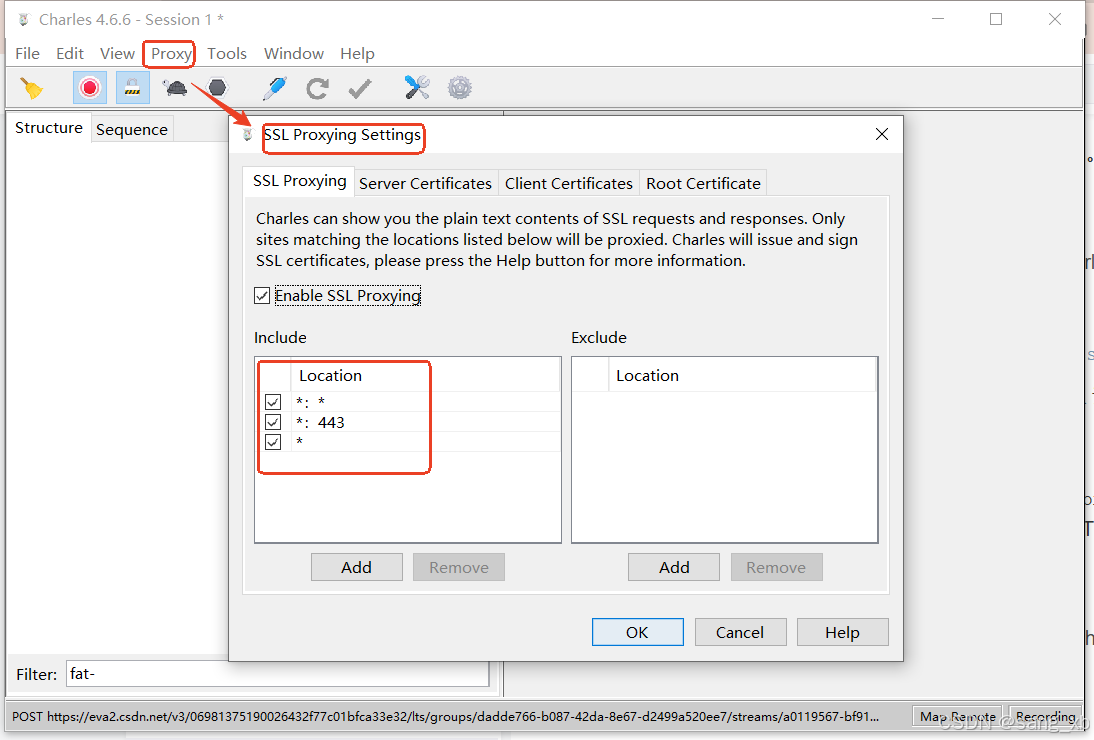Image resolution: width=1094 pixels, height=740 pixels.
Task: Switch to the SSL Proxying tab
Action: 299,181
